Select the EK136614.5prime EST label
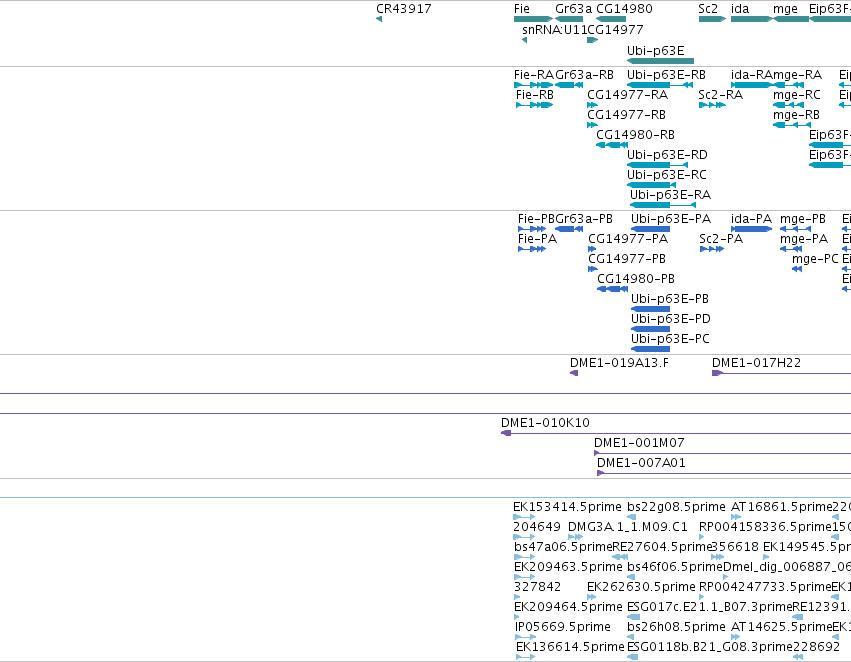This screenshot has width=851, height=662. click(x=570, y=647)
